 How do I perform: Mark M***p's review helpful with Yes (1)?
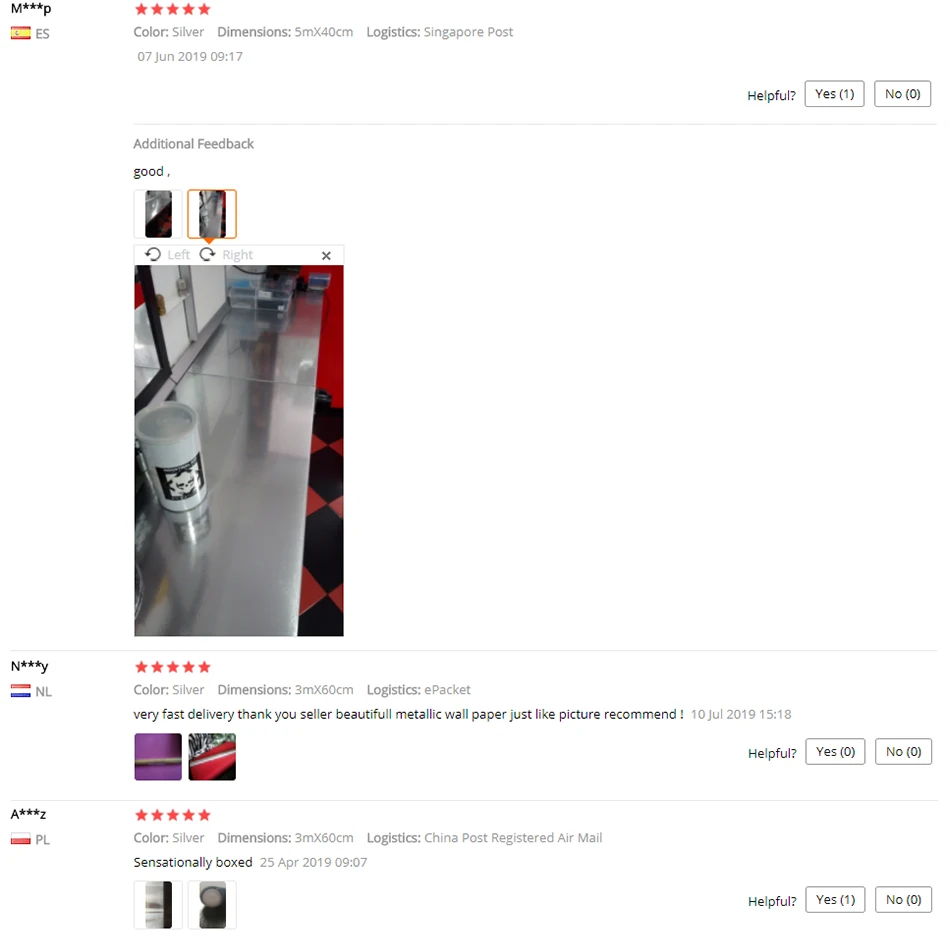pos(834,94)
